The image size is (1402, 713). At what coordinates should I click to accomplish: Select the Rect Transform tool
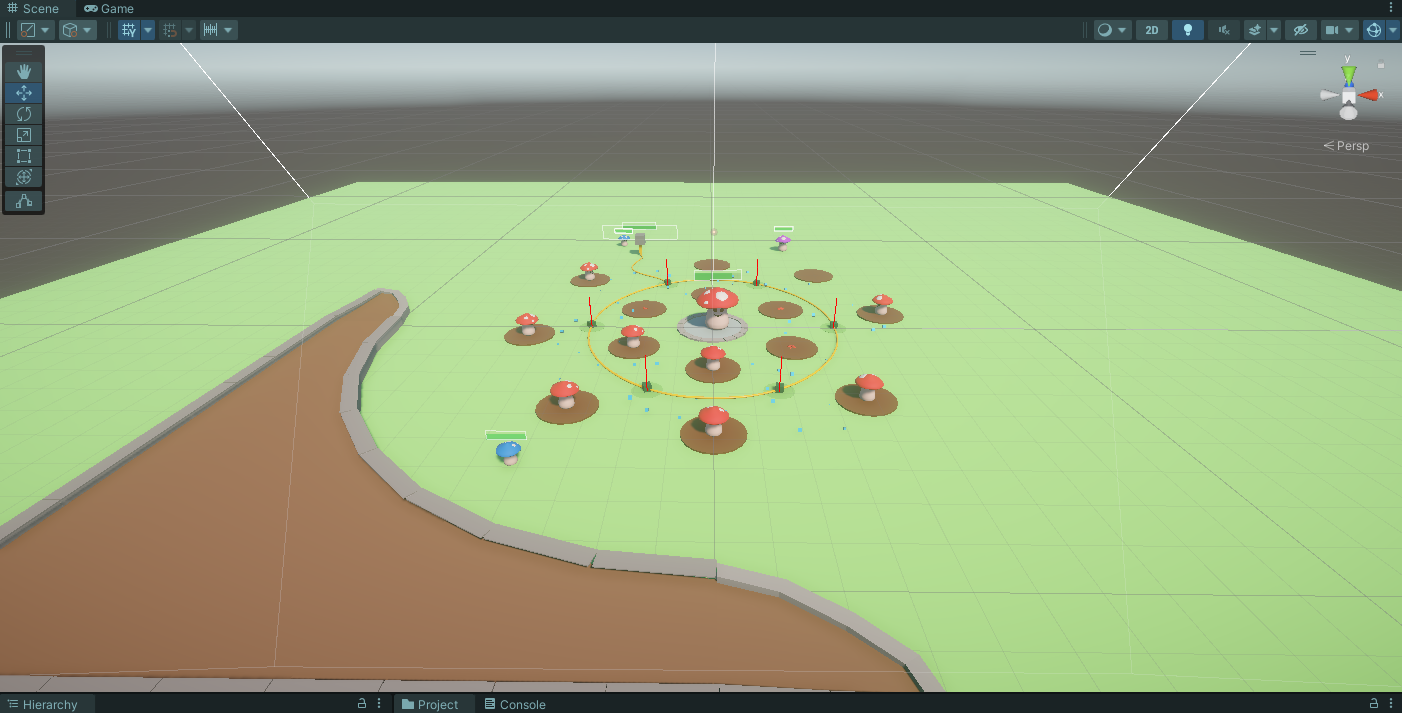pos(23,156)
